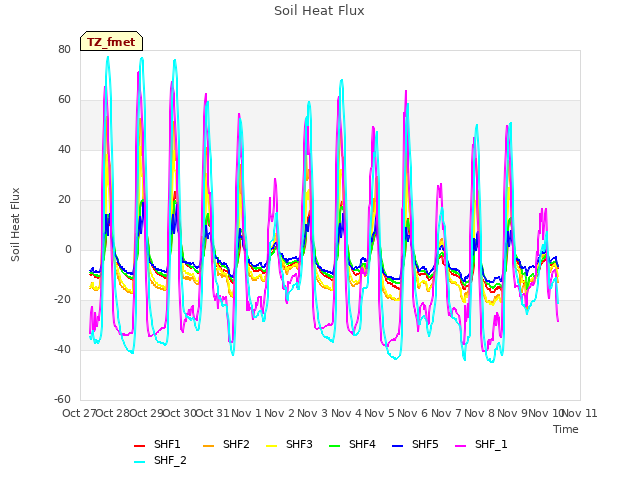Click the Nov 8 x-axis date label

(480, 413)
